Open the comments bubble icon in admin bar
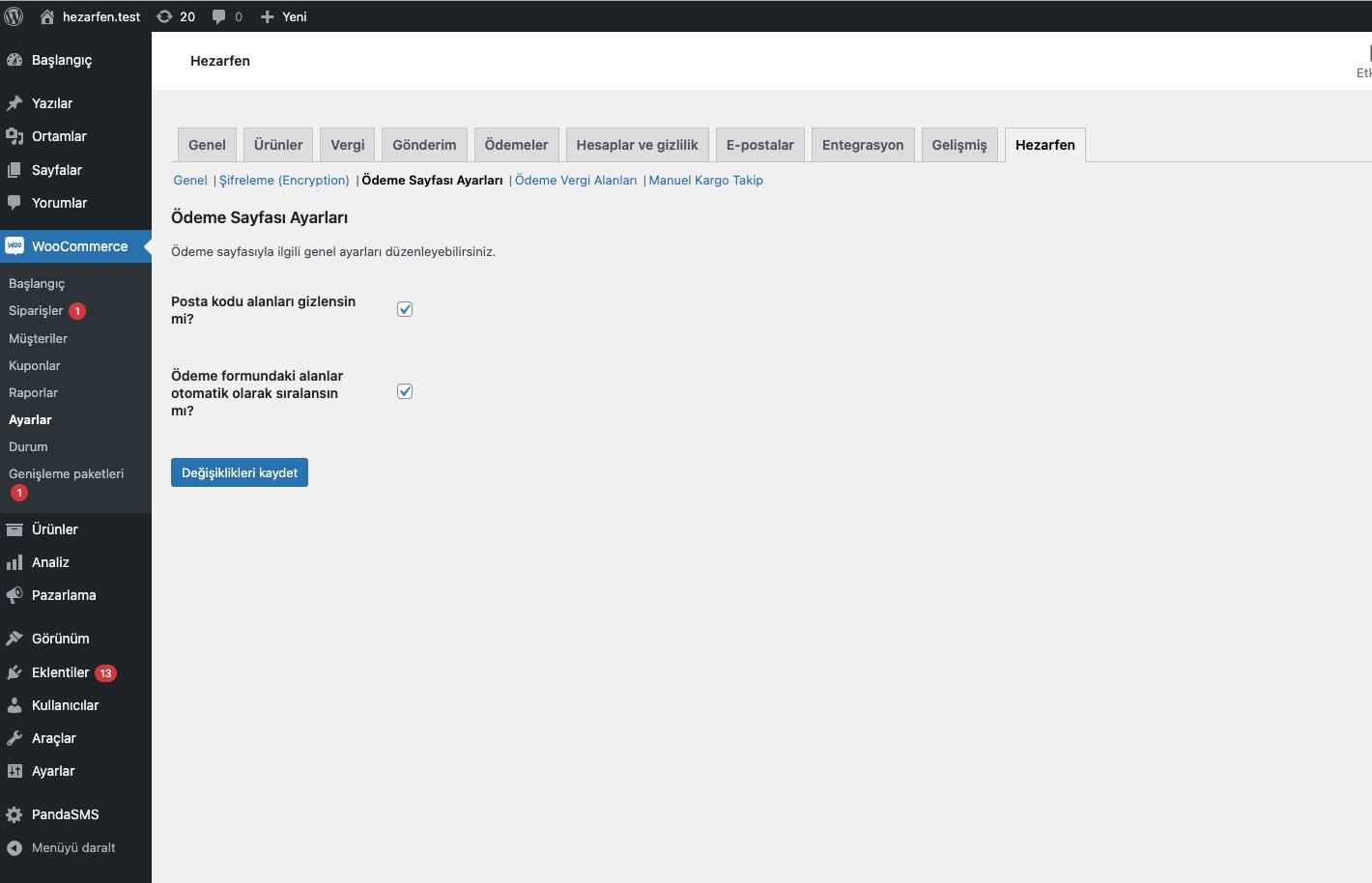 pyautogui.click(x=218, y=16)
